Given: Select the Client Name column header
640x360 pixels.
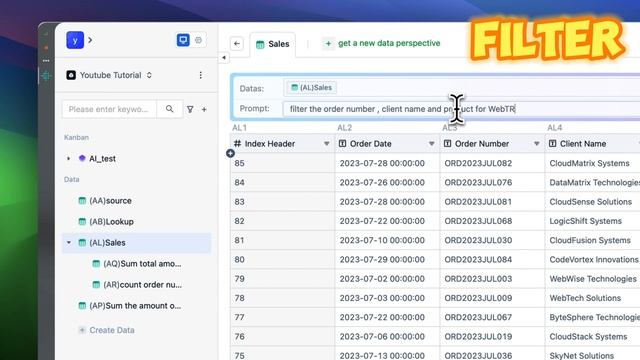Looking at the screenshot, I should pos(593,144).
